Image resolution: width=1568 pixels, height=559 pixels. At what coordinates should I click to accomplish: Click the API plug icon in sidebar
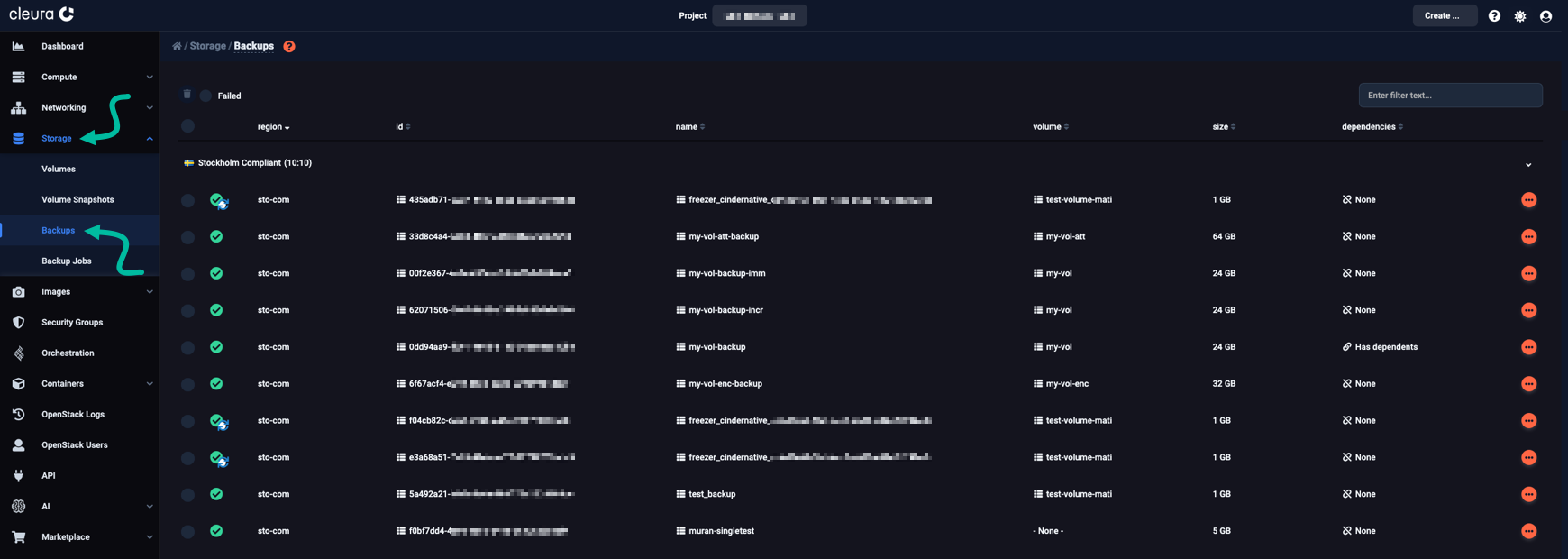click(18, 476)
